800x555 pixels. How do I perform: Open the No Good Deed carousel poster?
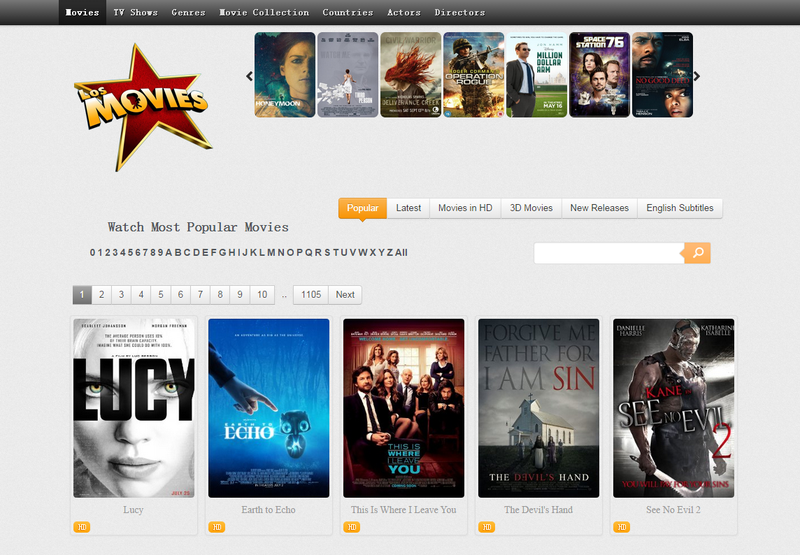[662, 75]
